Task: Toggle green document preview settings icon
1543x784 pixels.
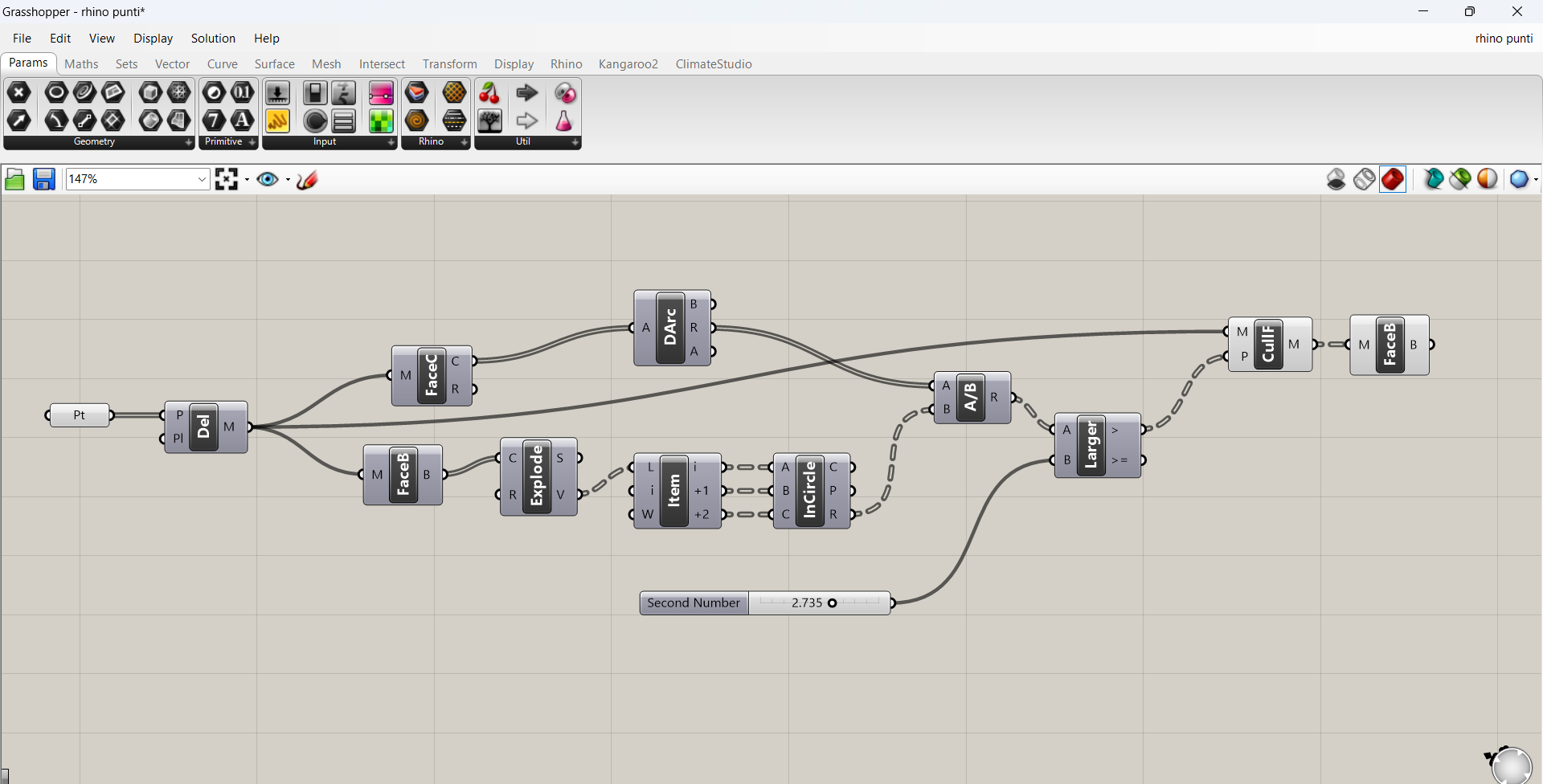Action: click(1460, 179)
